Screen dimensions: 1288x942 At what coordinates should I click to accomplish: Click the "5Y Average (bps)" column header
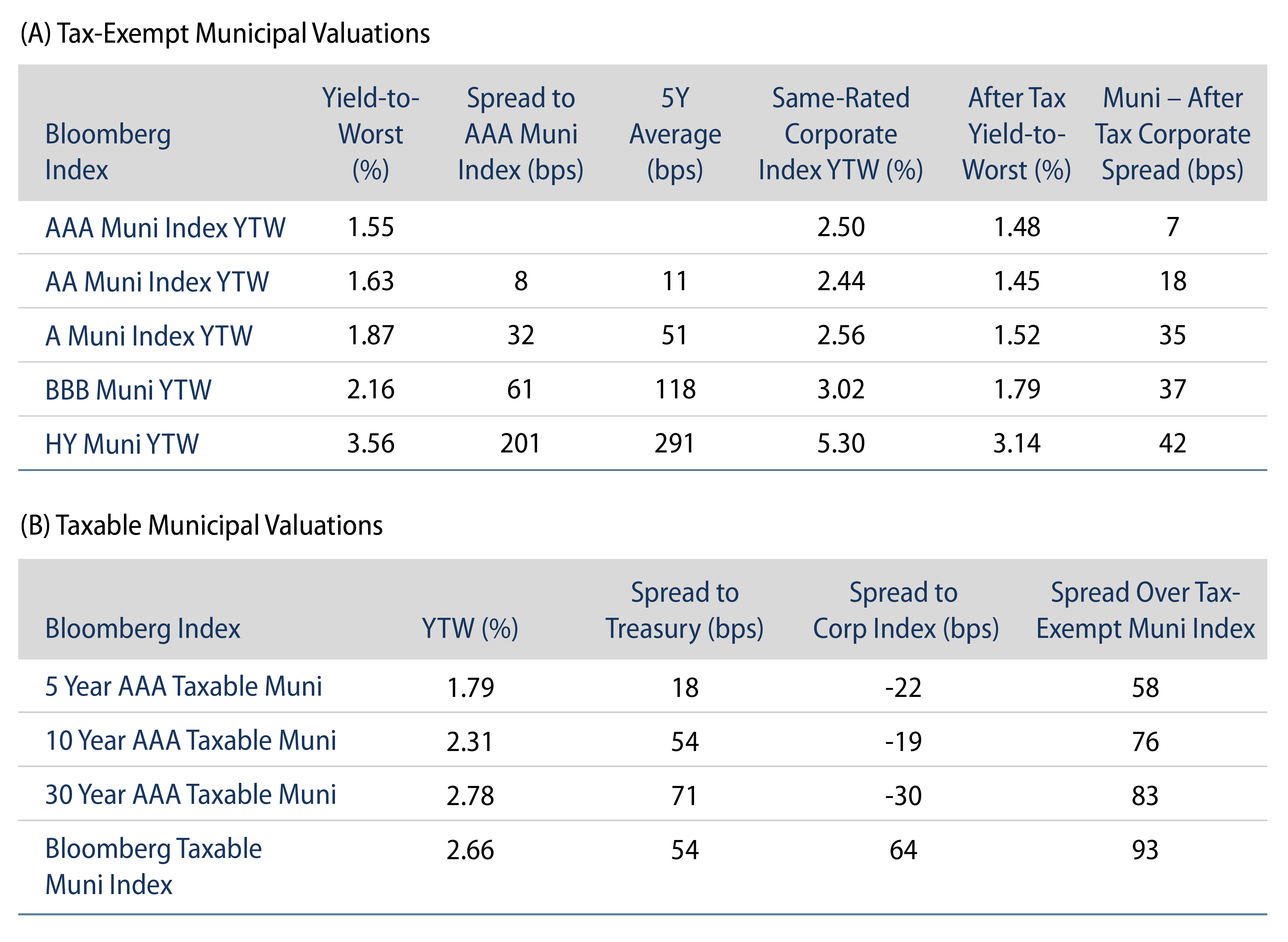(x=675, y=134)
